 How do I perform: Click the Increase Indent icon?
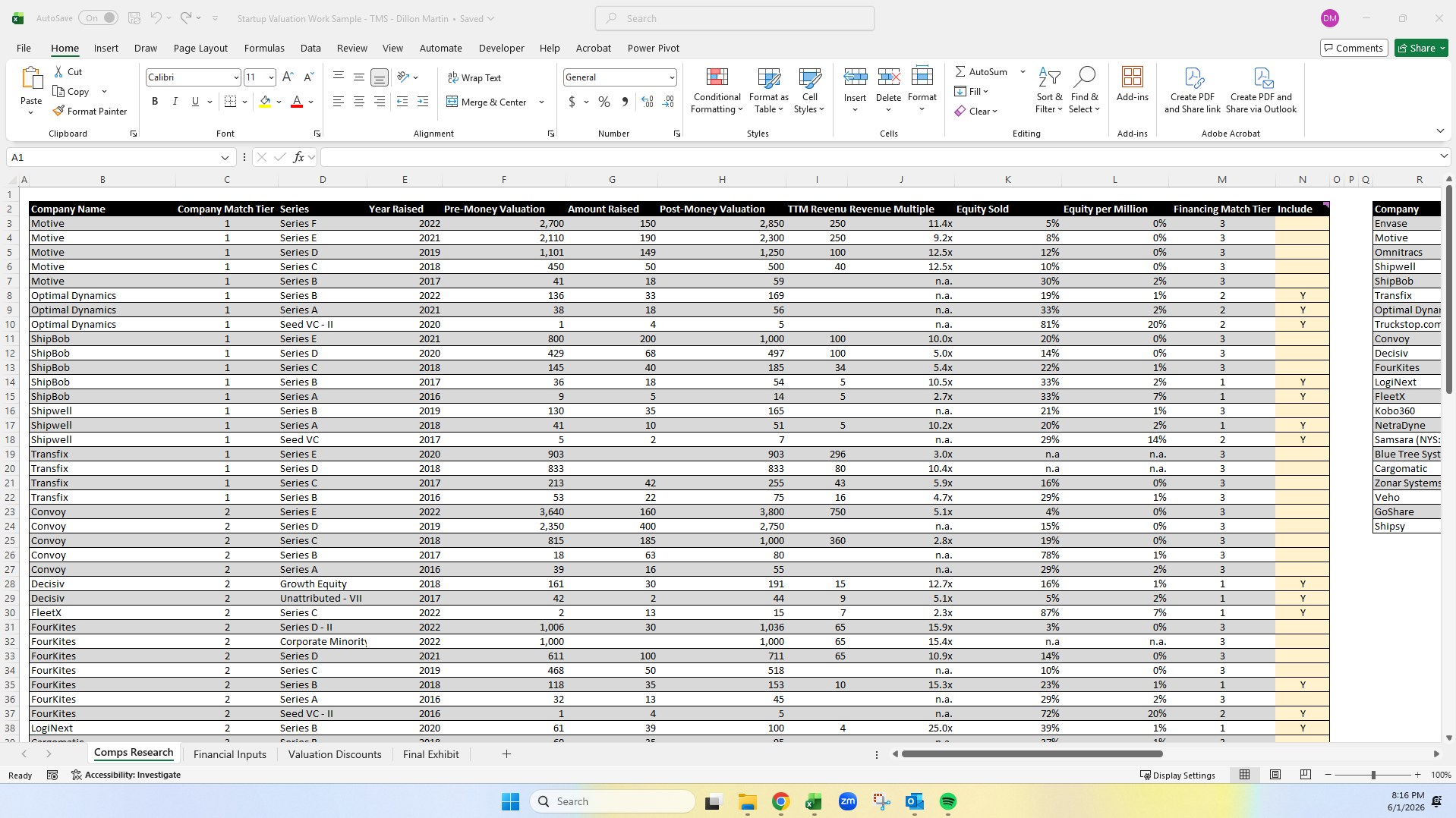pos(423,101)
